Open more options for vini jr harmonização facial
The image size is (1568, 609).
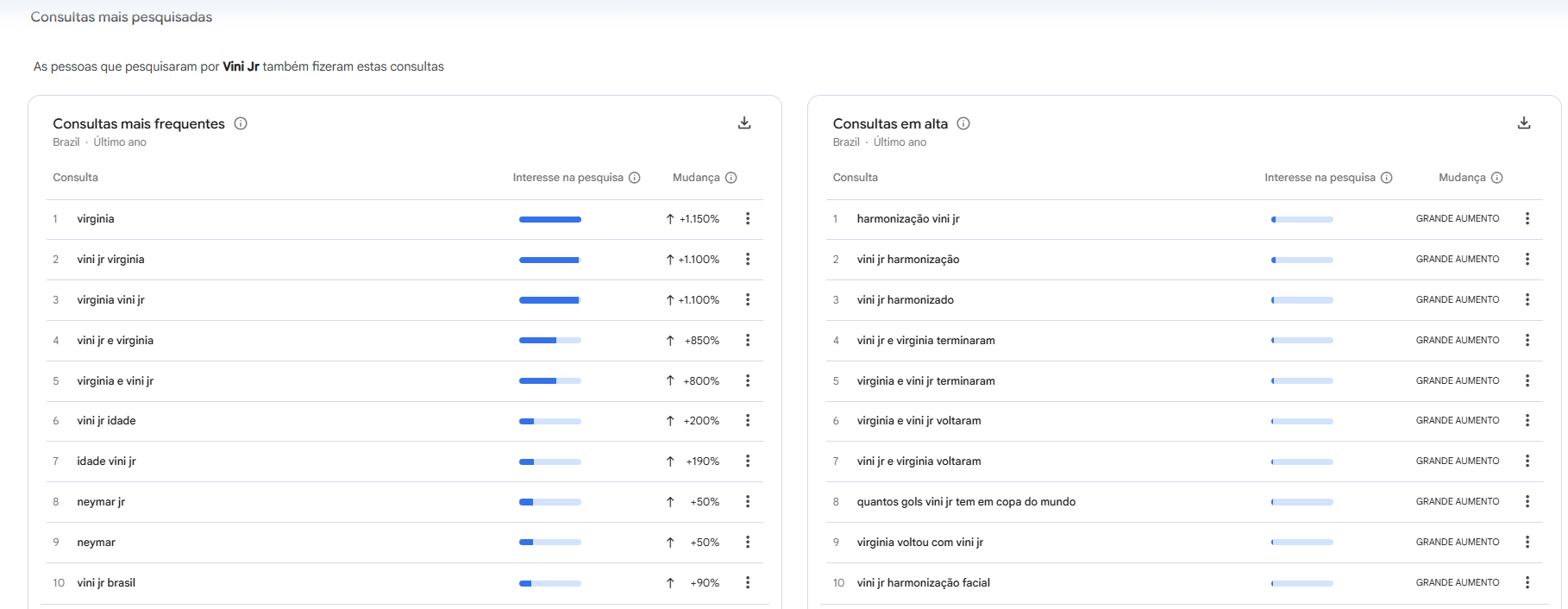1527,582
